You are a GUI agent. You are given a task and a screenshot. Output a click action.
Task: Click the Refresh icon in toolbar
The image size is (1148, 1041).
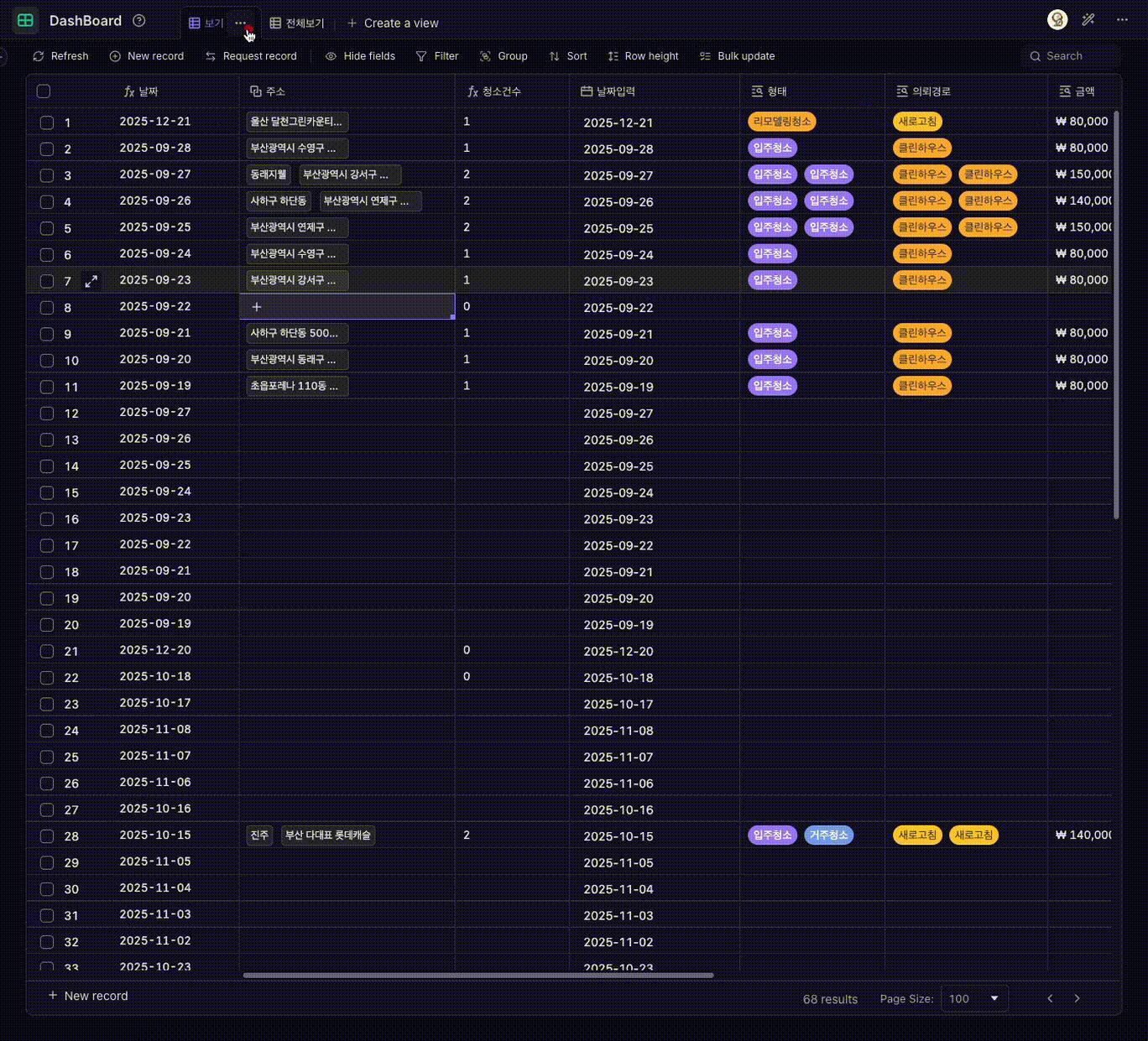[x=39, y=56]
